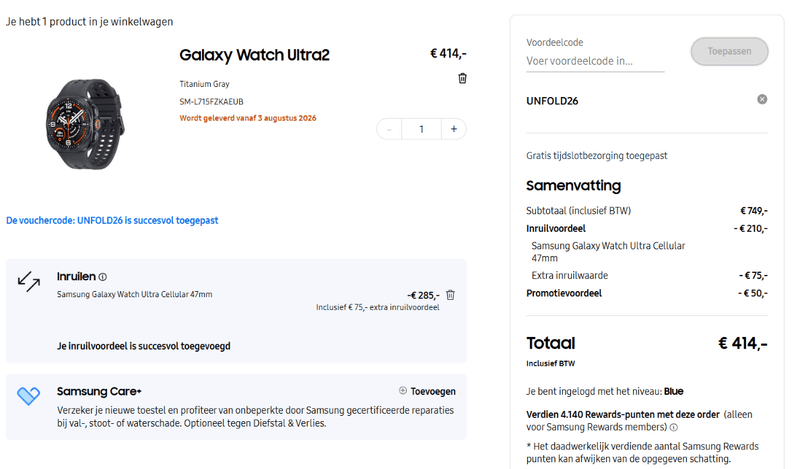The height and width of the screenshot is (469, 800).
Task: Decrease product quantity with minus button
Action: [389, 129]
